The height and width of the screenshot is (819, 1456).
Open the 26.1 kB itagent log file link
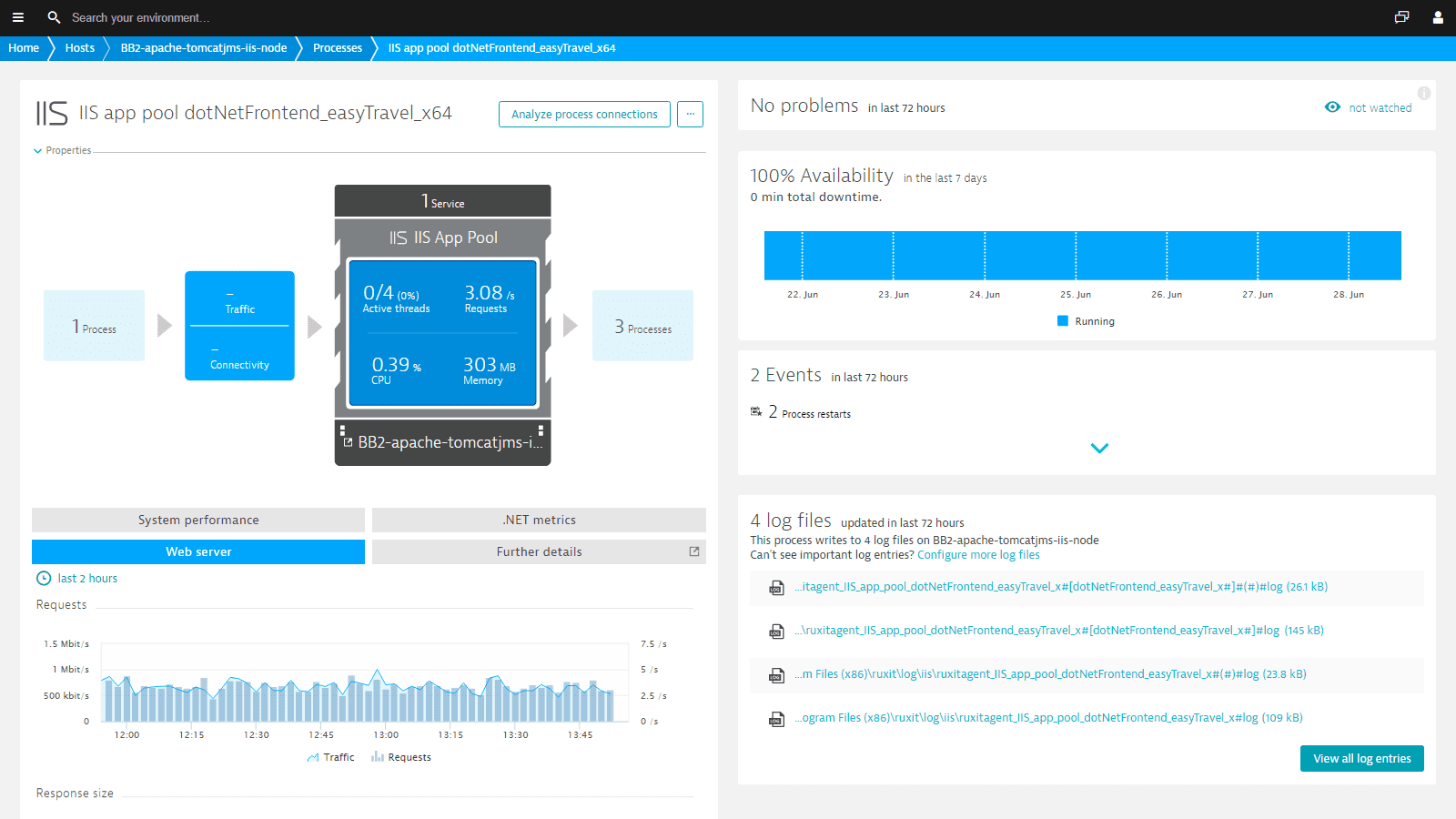pyautogui.click(x=1061, y=587)
